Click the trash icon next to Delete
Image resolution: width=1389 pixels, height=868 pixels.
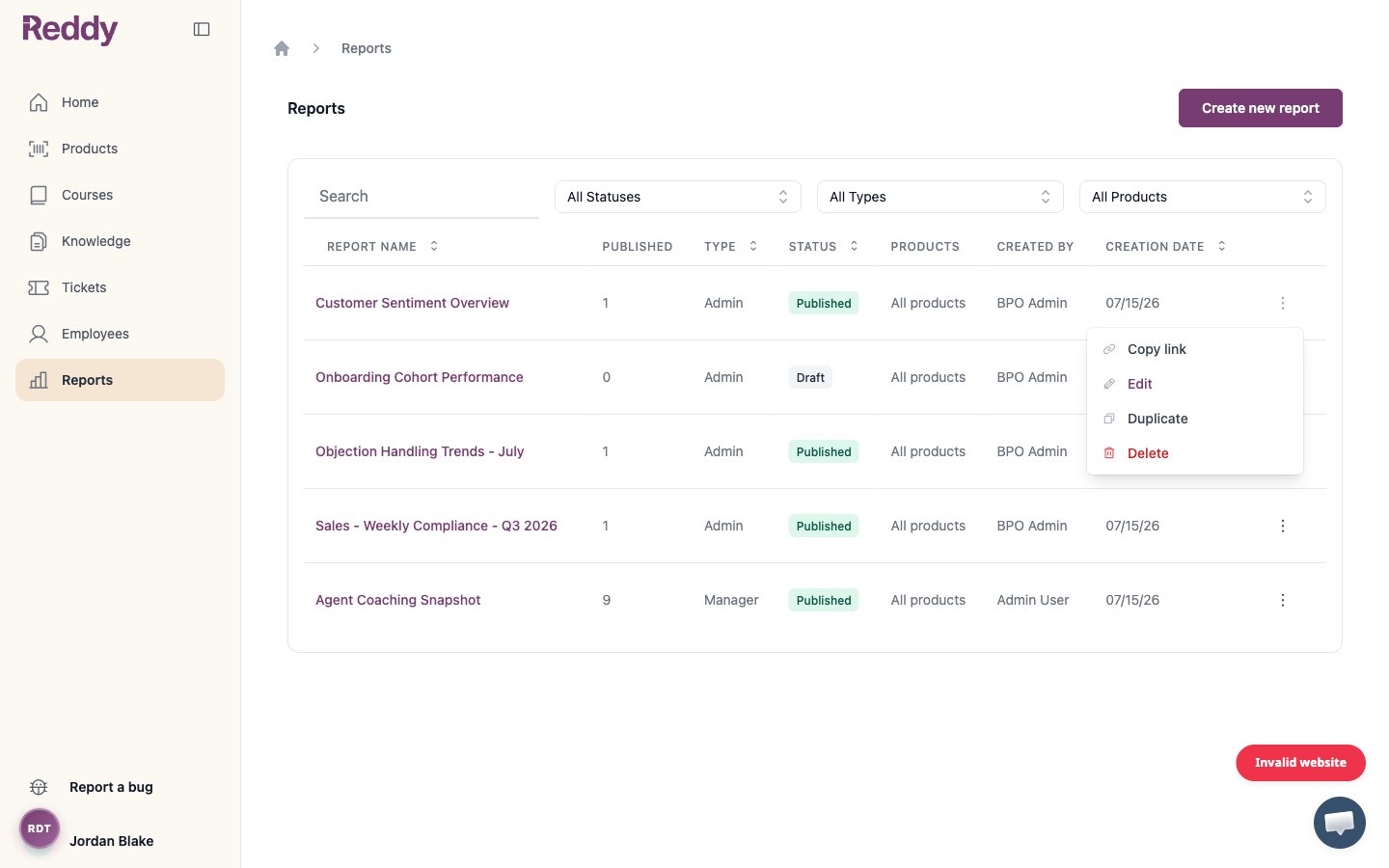1109,453
